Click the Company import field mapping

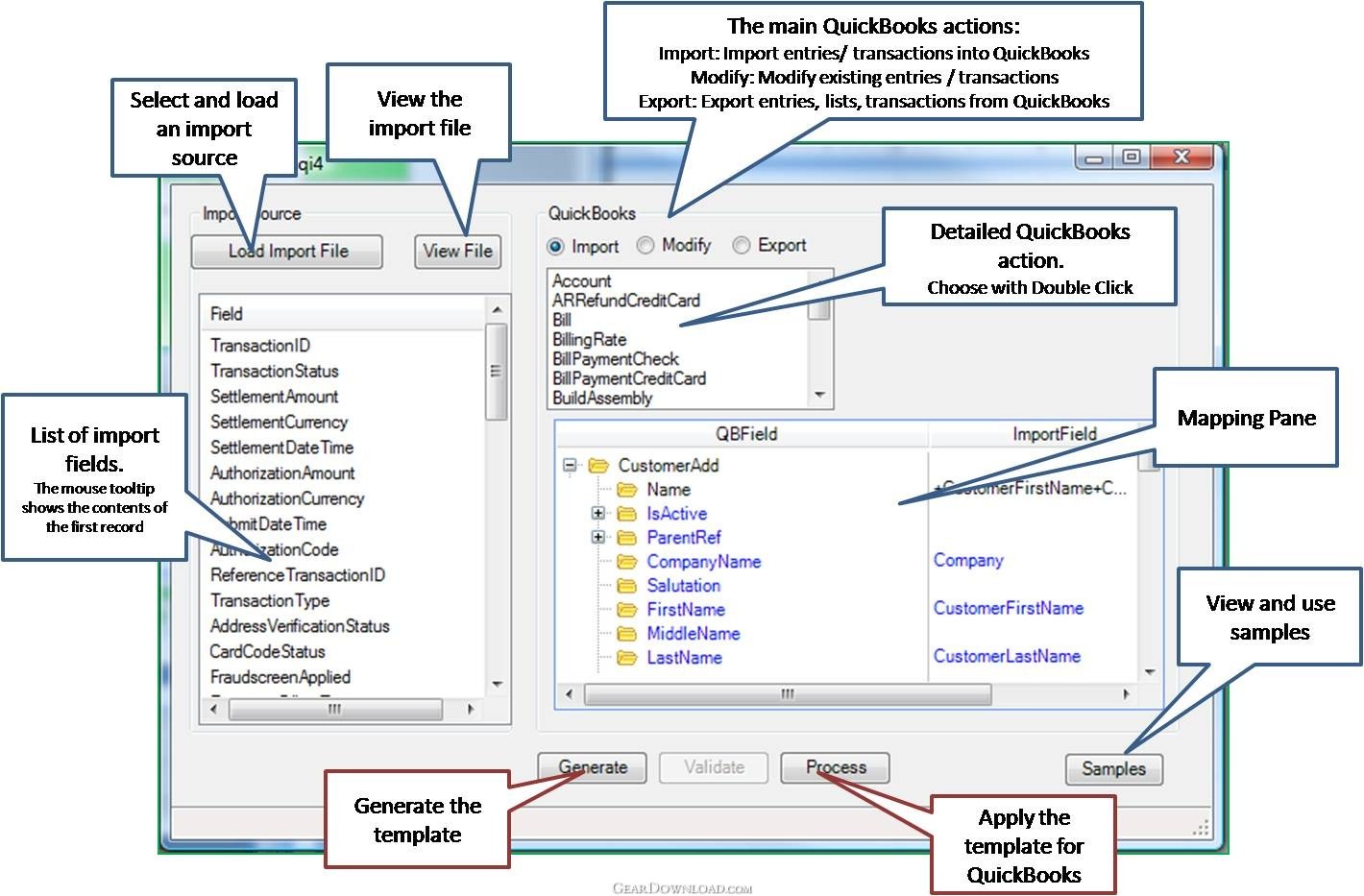(x=968, y=561)
